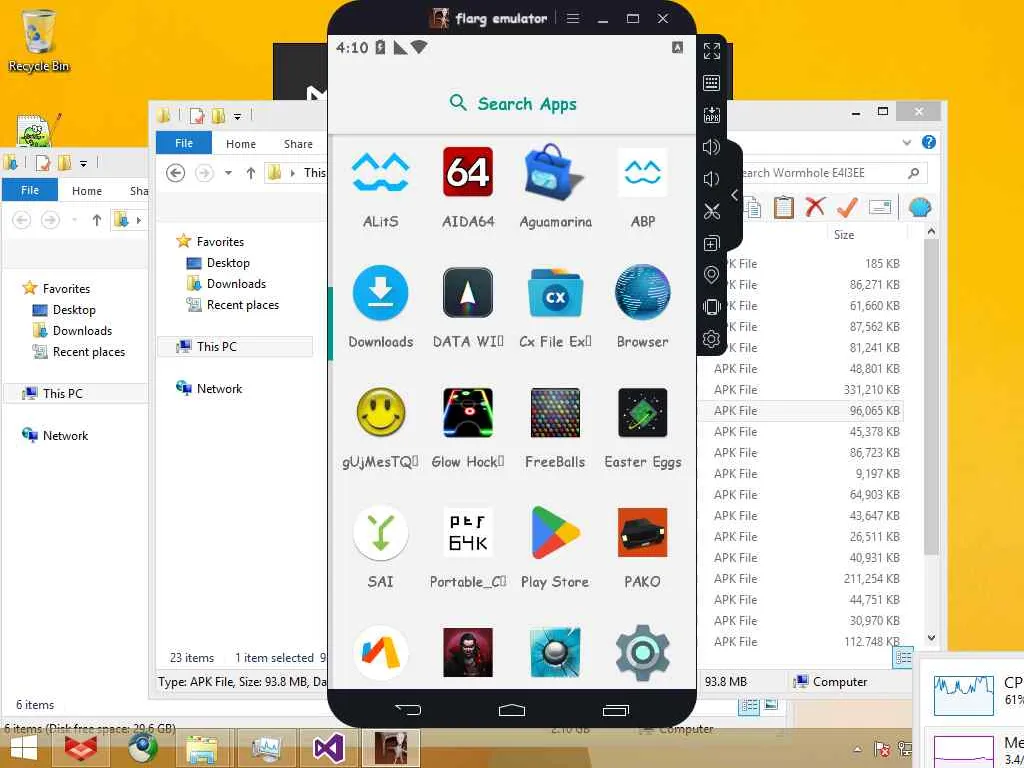This screenshot has height=768, width=1024.
Task: Click the install APK sidebar icon
Action: pyautogui.click(x=711, y=115)
